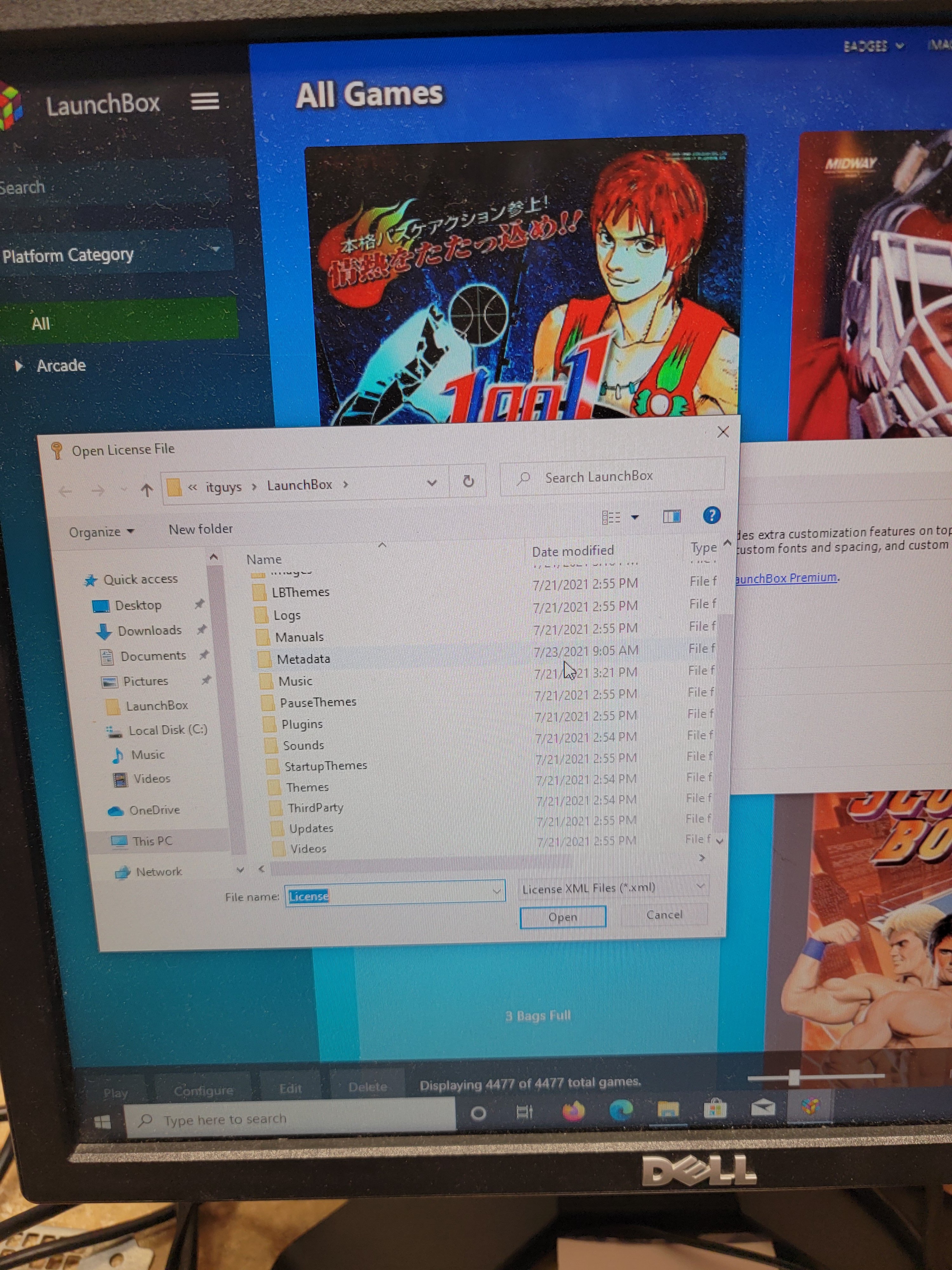Viewport: 952px width, 1270px height.
Task: Click LaunchBox in the address path
Action: [300, 485]
